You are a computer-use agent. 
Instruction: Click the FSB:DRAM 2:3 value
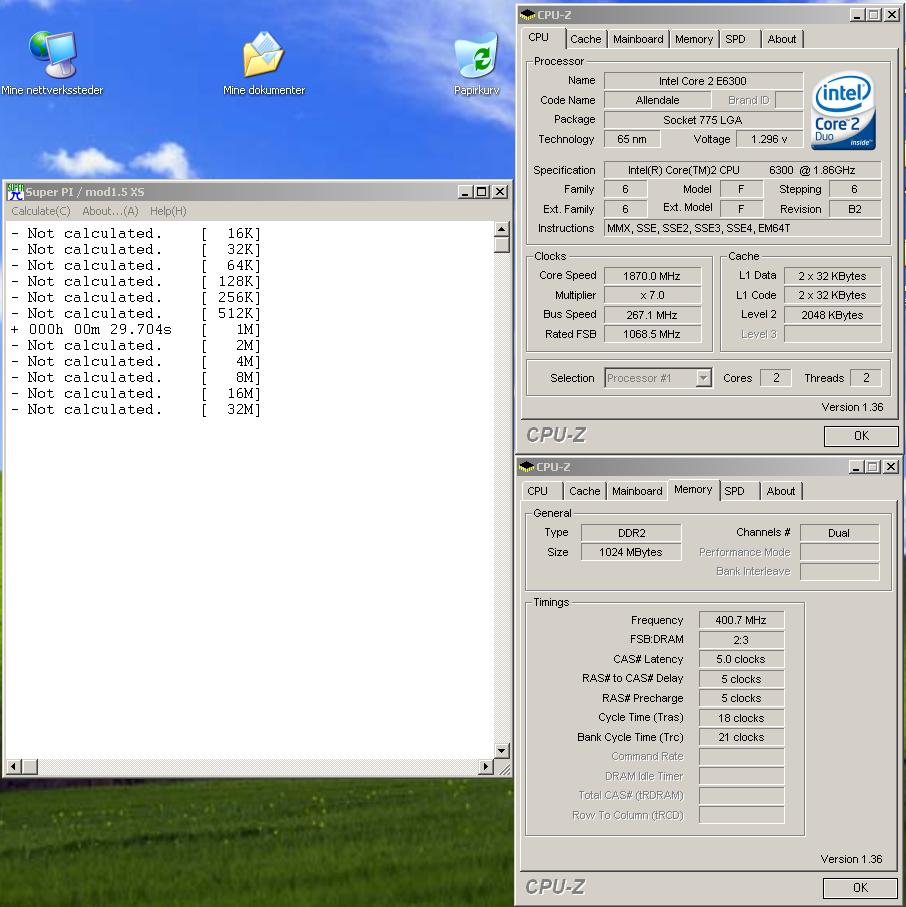coord(741,640)
